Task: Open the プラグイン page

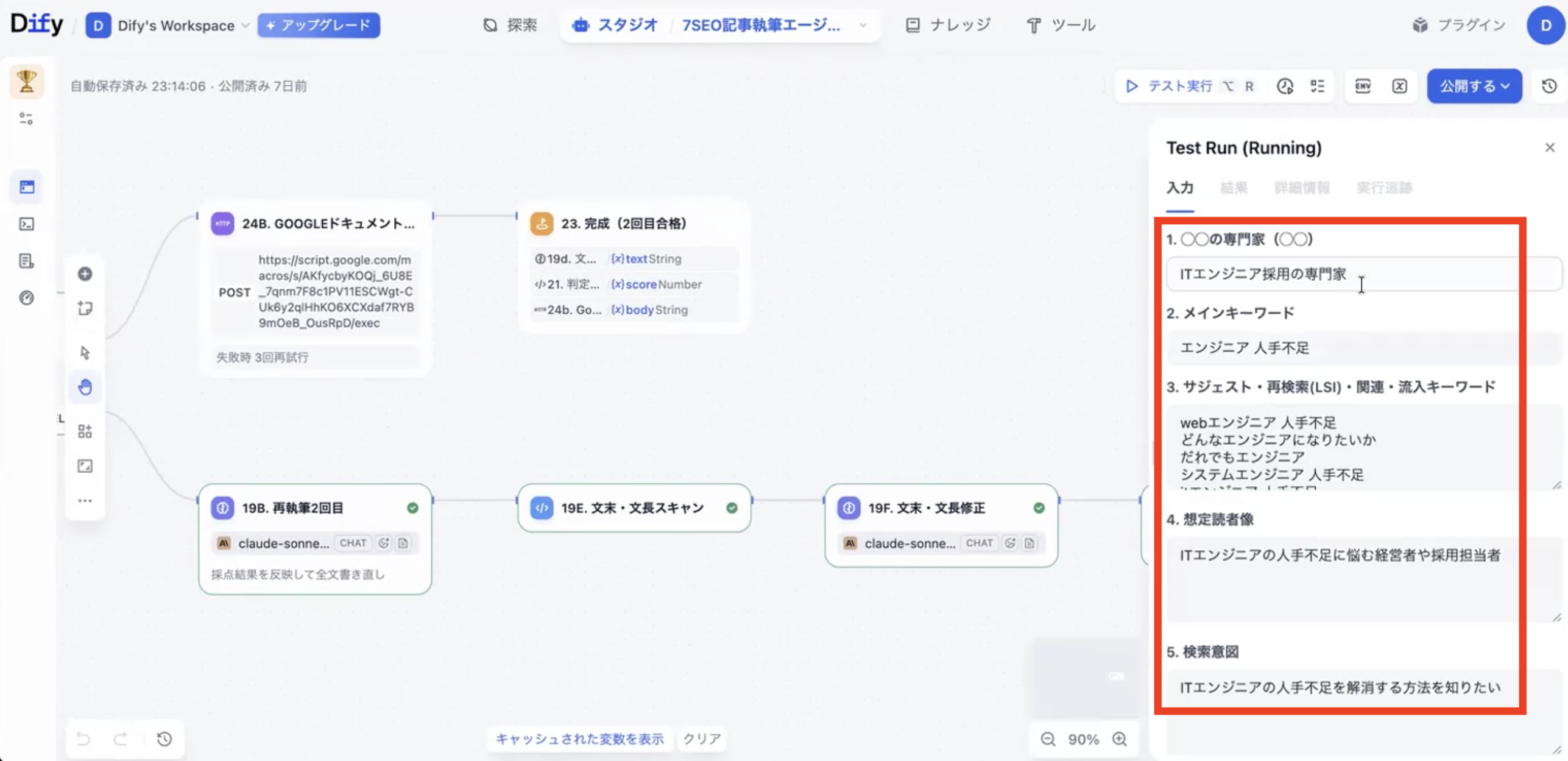Action: coord(1459,25)
